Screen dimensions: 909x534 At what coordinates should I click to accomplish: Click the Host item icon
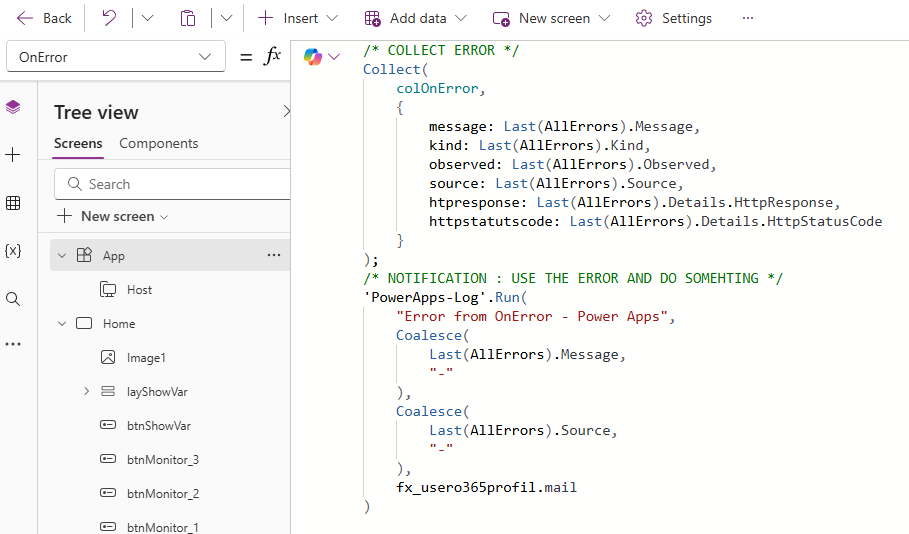point(108,289)
